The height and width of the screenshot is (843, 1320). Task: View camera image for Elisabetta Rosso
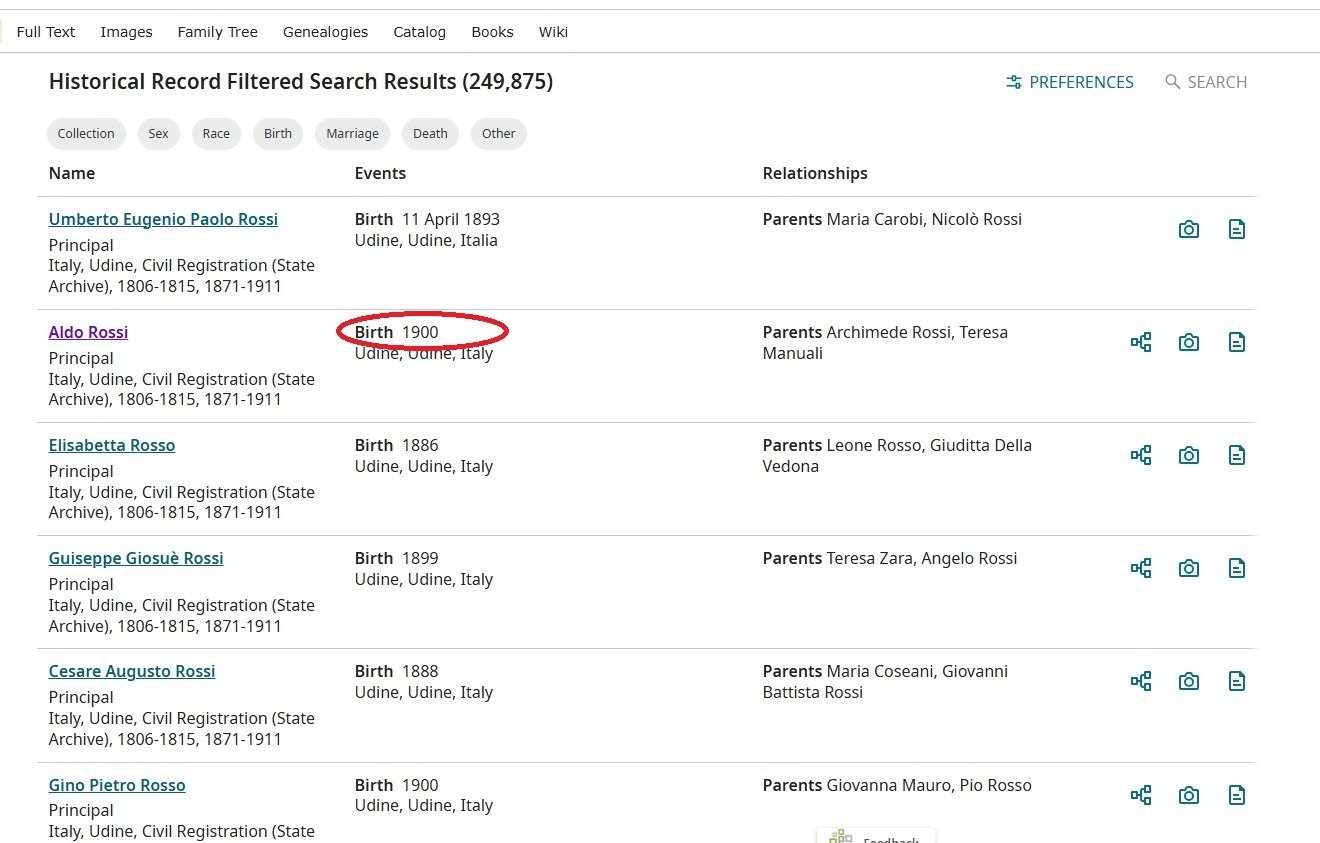click(1188, 456)
